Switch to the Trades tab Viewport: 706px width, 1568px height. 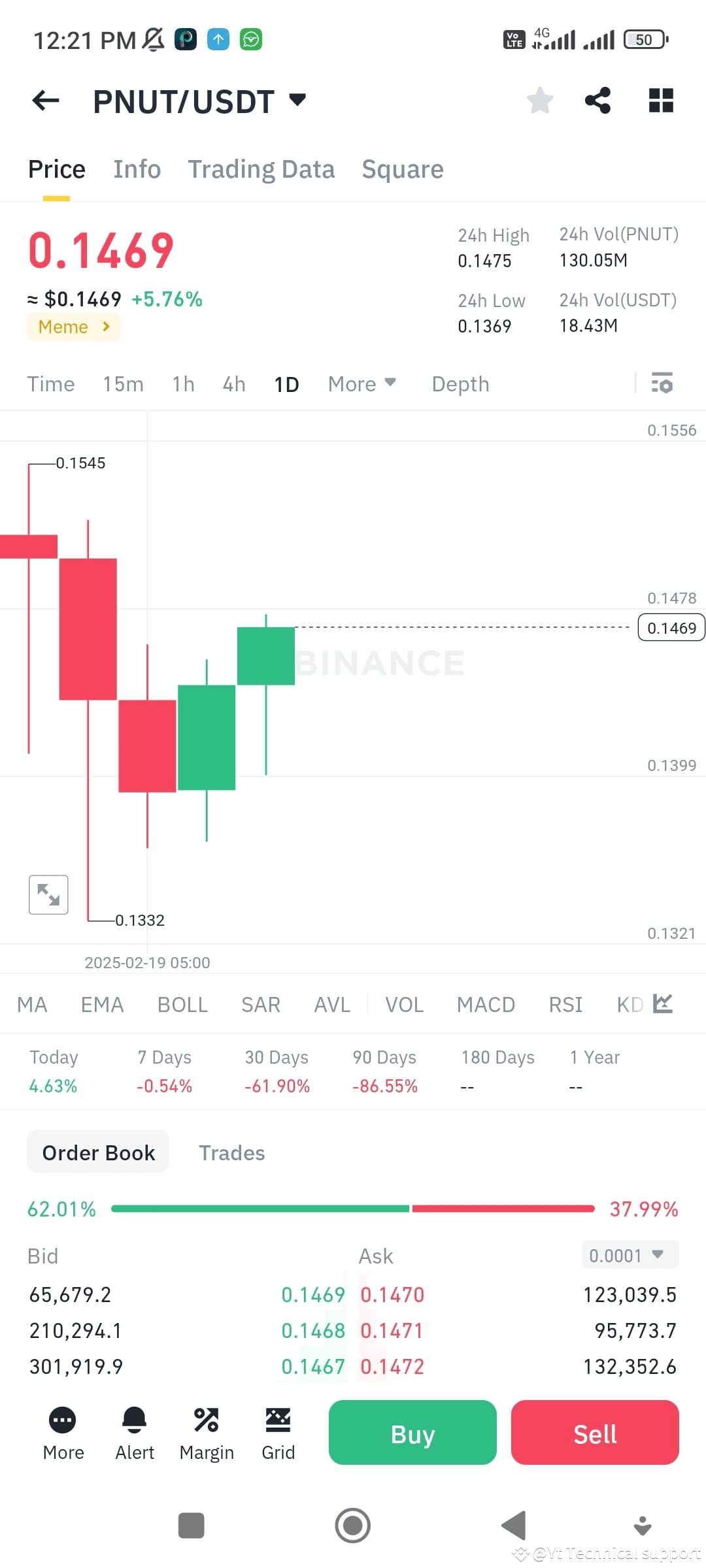click(232, 1153)
